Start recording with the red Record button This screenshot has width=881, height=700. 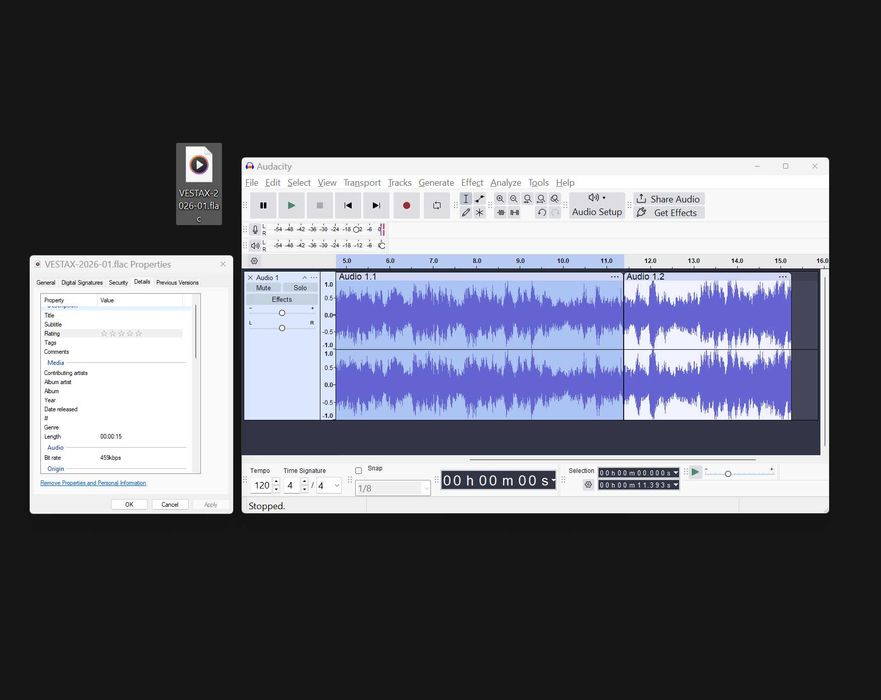[x=406, y=206]
